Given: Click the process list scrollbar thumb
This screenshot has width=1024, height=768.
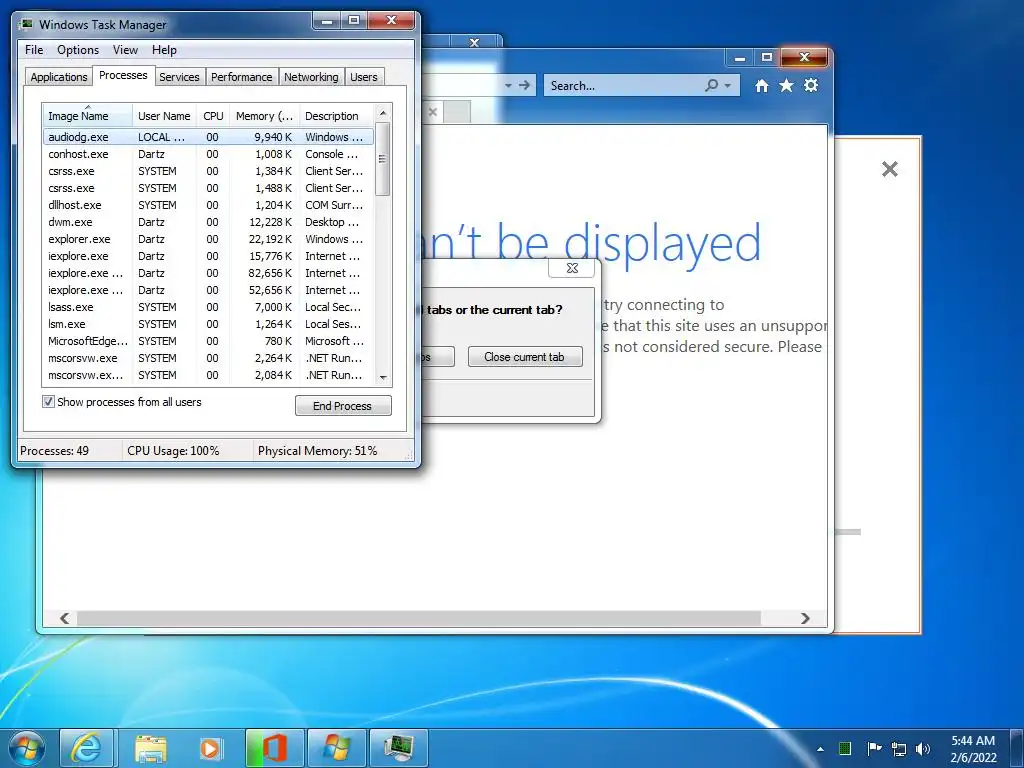Looking at the screenshot, I should [x=383, y=159].
